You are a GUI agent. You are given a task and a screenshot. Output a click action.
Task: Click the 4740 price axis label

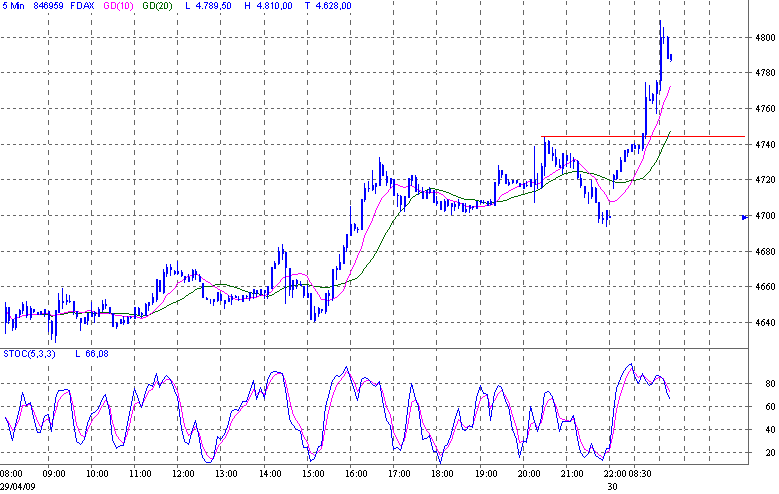(x=765, y=145)
